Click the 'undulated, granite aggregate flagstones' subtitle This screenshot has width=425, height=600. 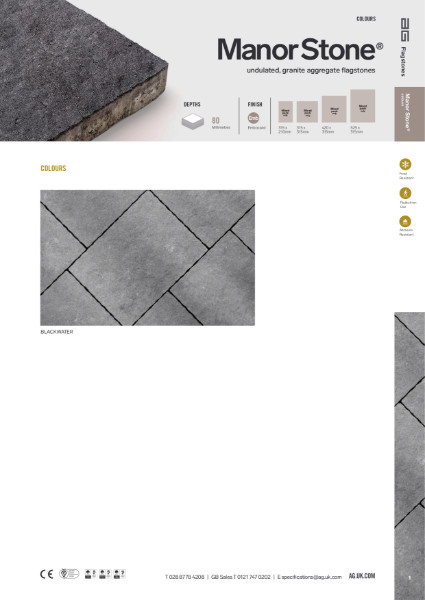pos(311,70)
